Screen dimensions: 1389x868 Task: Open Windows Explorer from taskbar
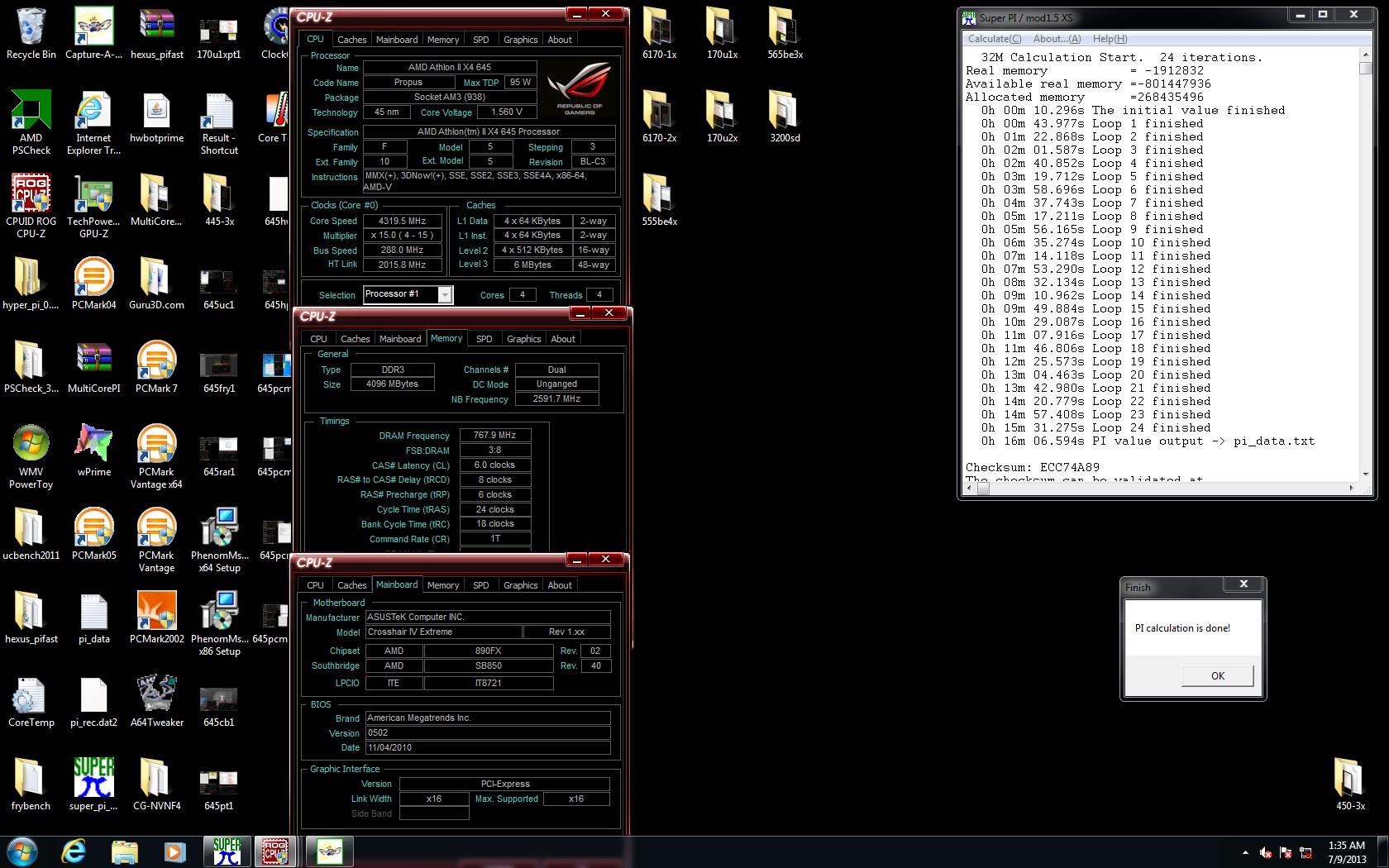(x=124, y=851)
